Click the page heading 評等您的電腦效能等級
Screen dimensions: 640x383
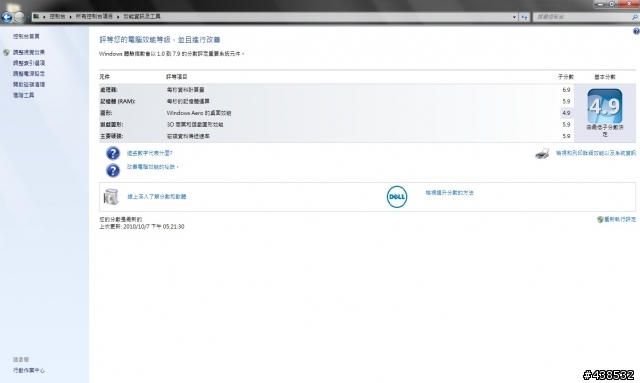[x=160, y=40]
